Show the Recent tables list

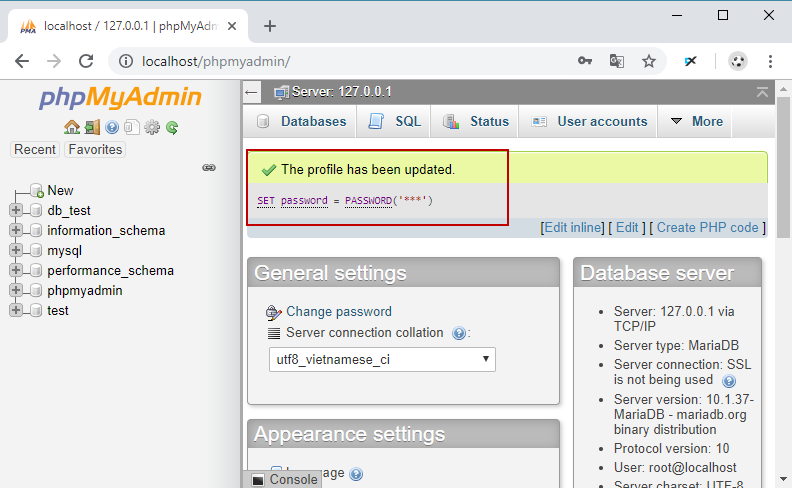35,150
